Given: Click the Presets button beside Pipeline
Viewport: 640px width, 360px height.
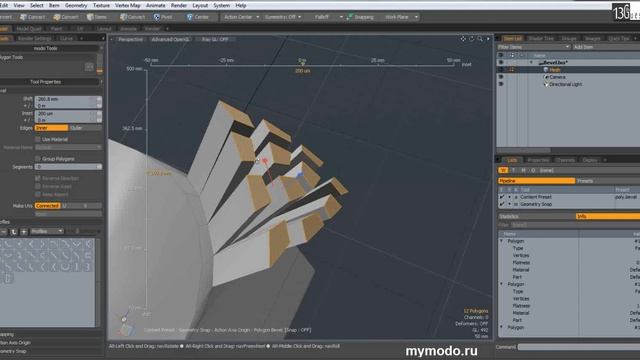Looking at the screenshot, I should [x=608, y=181].
